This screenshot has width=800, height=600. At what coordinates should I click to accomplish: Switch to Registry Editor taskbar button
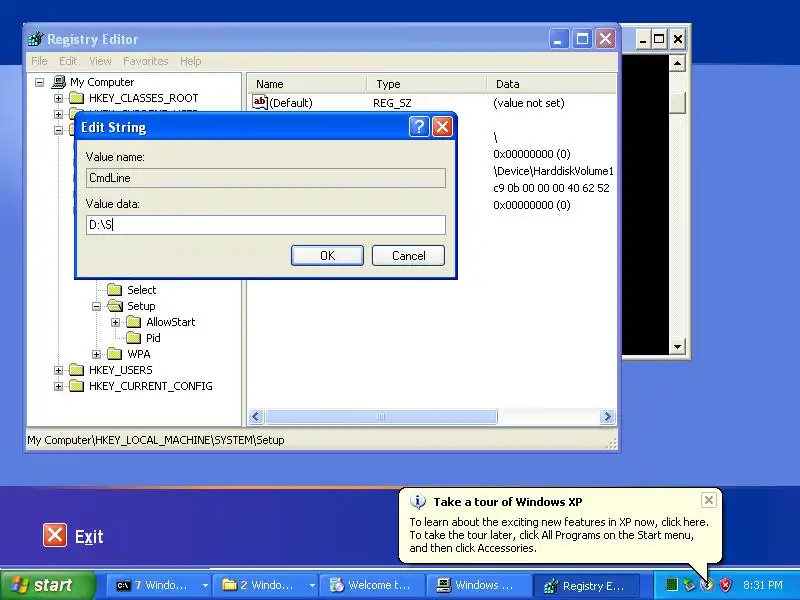click(x=586, y=586)
